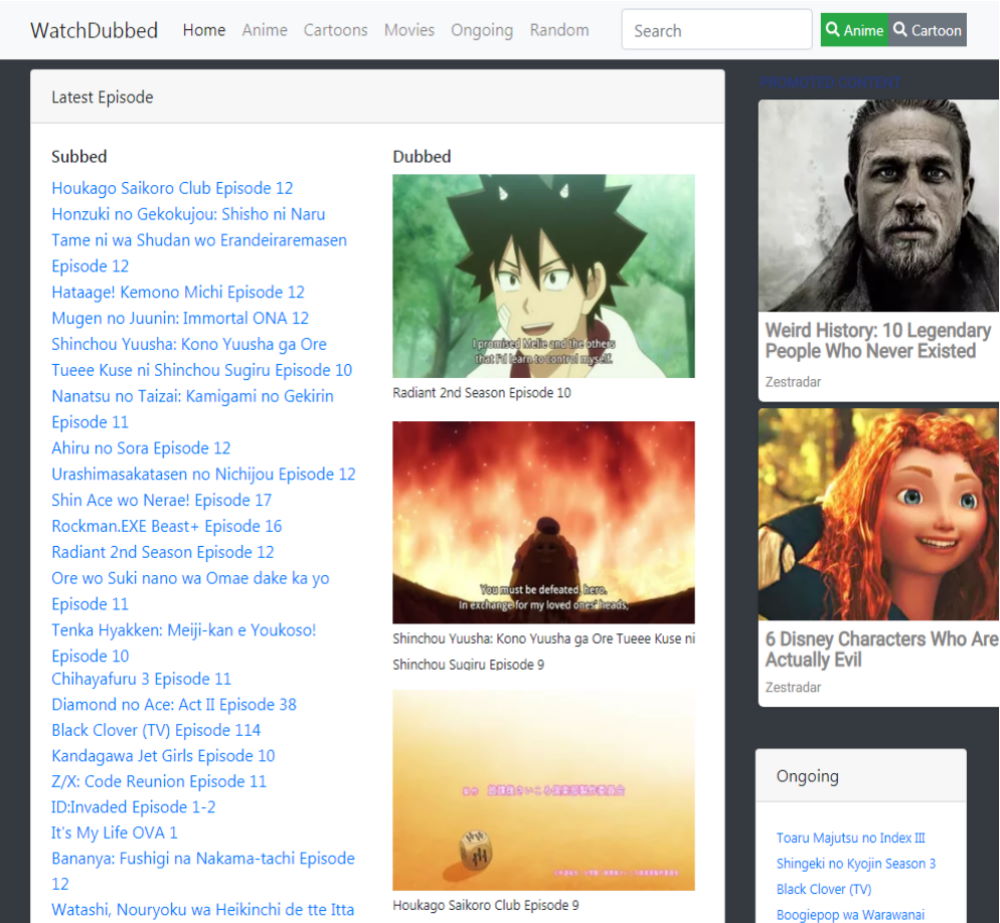Click Shinchou Yuusha Episode 9 dubbed caption
This screenshot has height=923, width=1000.
coord(544,651)
